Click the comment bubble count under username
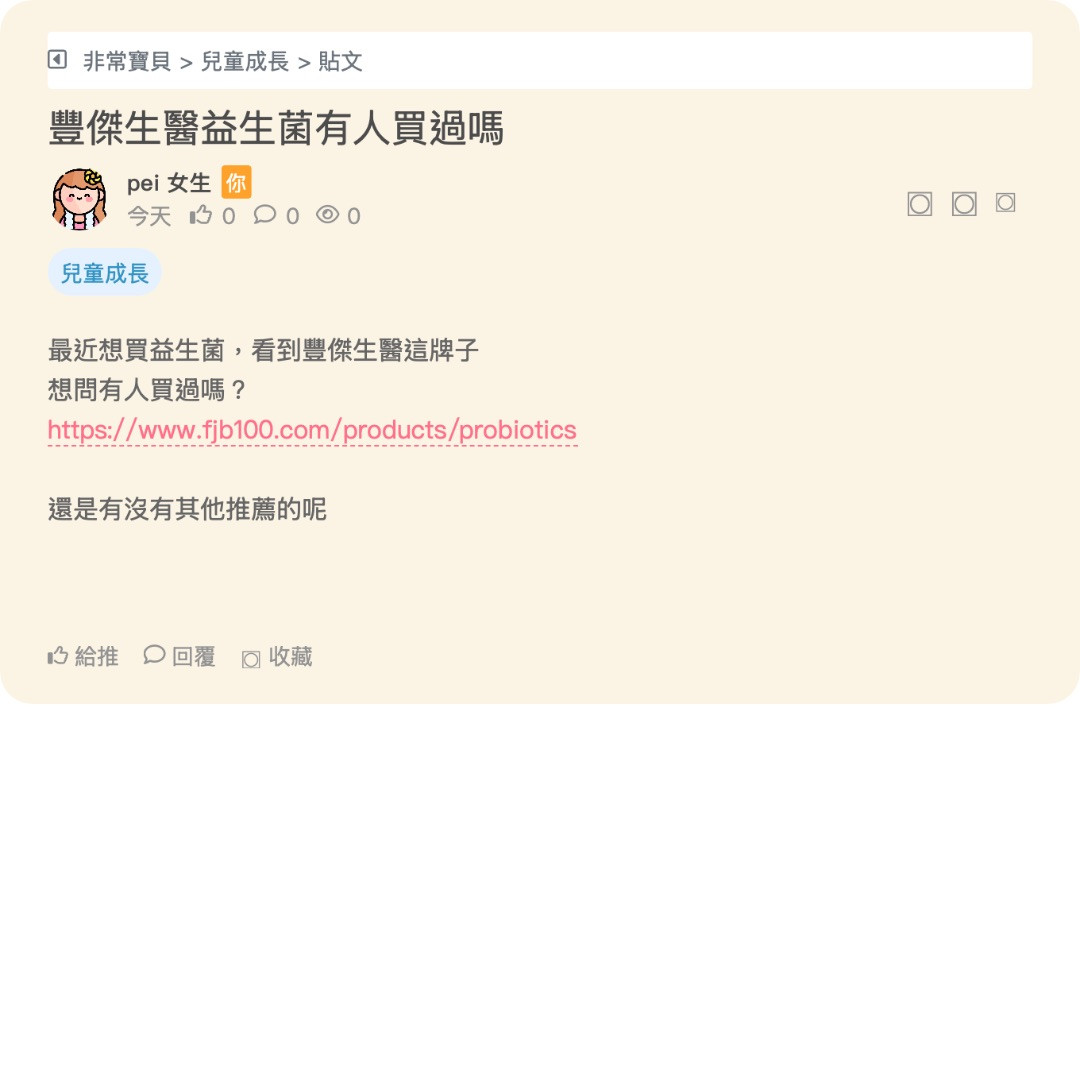The height and width of the screenshot is (1080, 1080). coord(264,215)
